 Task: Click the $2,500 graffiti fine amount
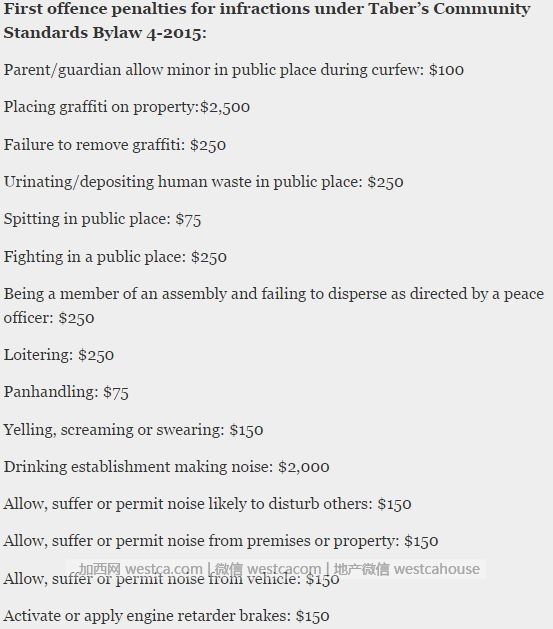tap(225, 107)
